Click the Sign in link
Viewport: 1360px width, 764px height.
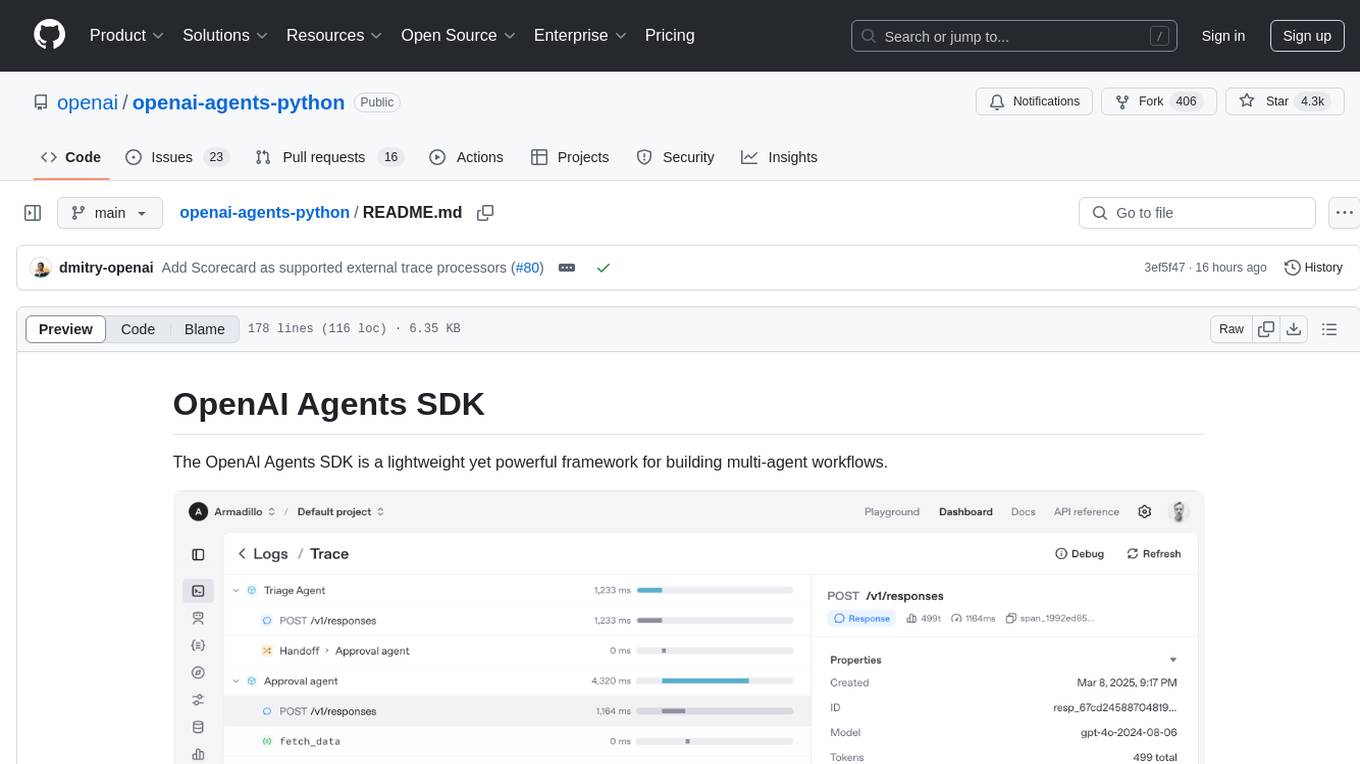click(x=1223, y=36)
